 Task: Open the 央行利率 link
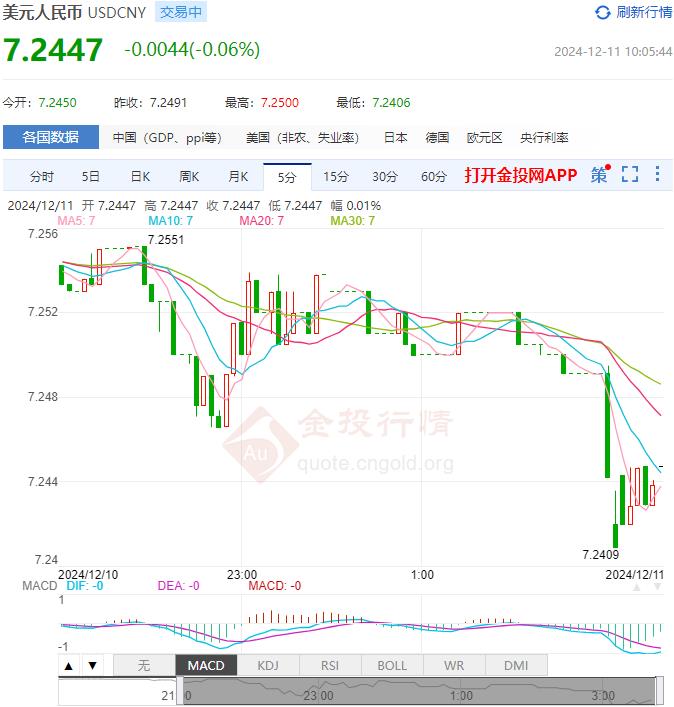coord(544,138)
